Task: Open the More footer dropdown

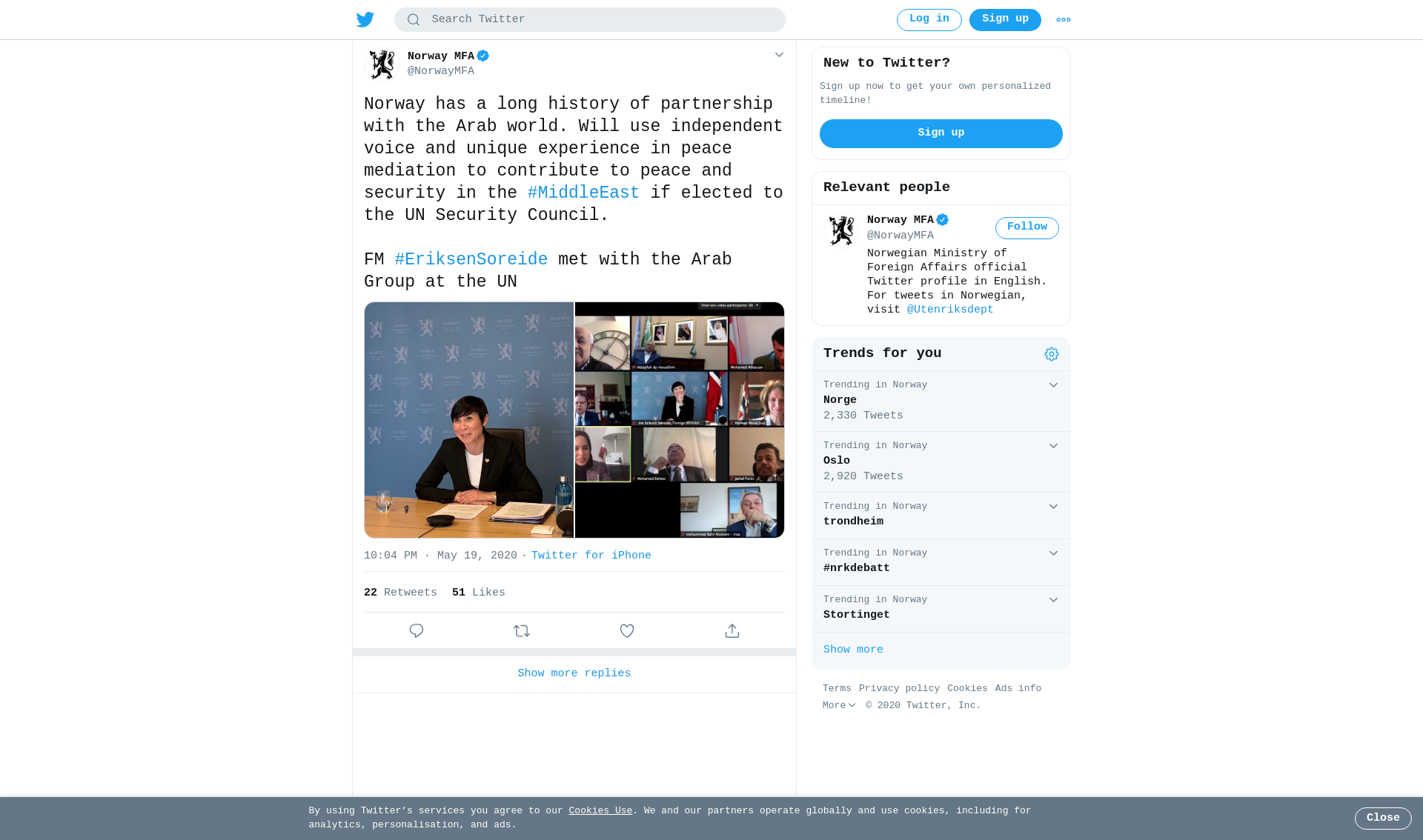Action: point(839,706)
